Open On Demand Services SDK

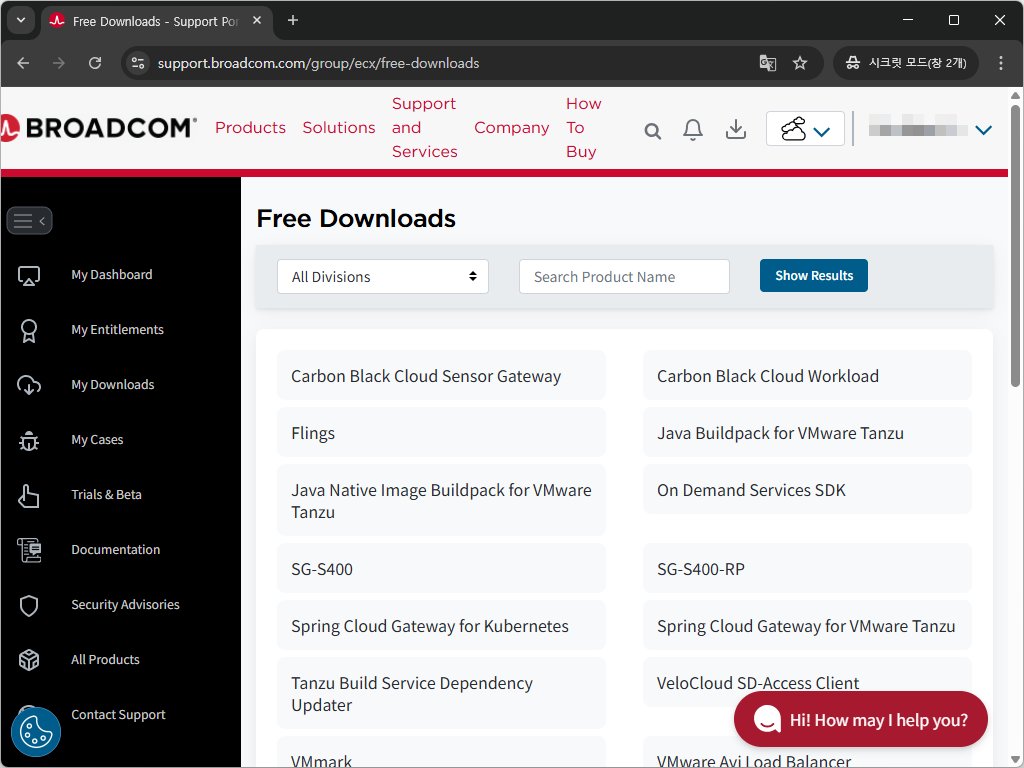pyautogui.click(x=807, y=489)
